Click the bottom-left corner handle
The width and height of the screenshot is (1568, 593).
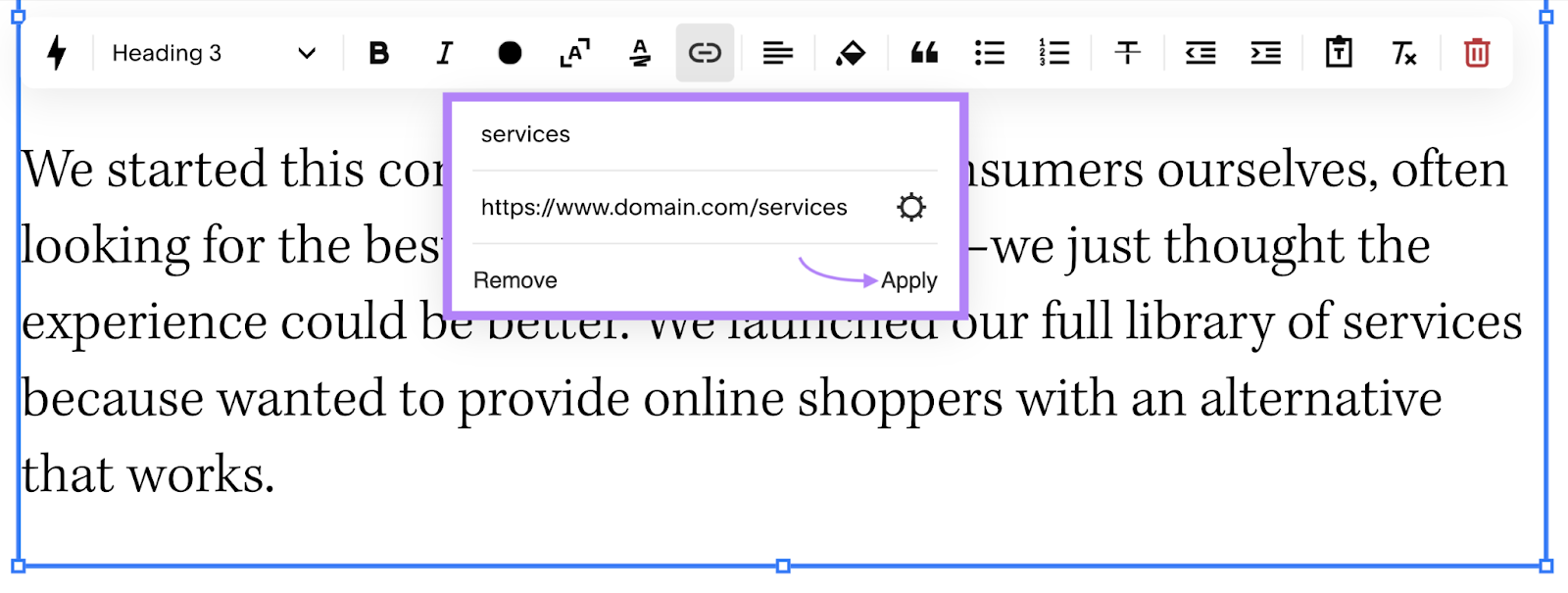(x=18, y=566)
